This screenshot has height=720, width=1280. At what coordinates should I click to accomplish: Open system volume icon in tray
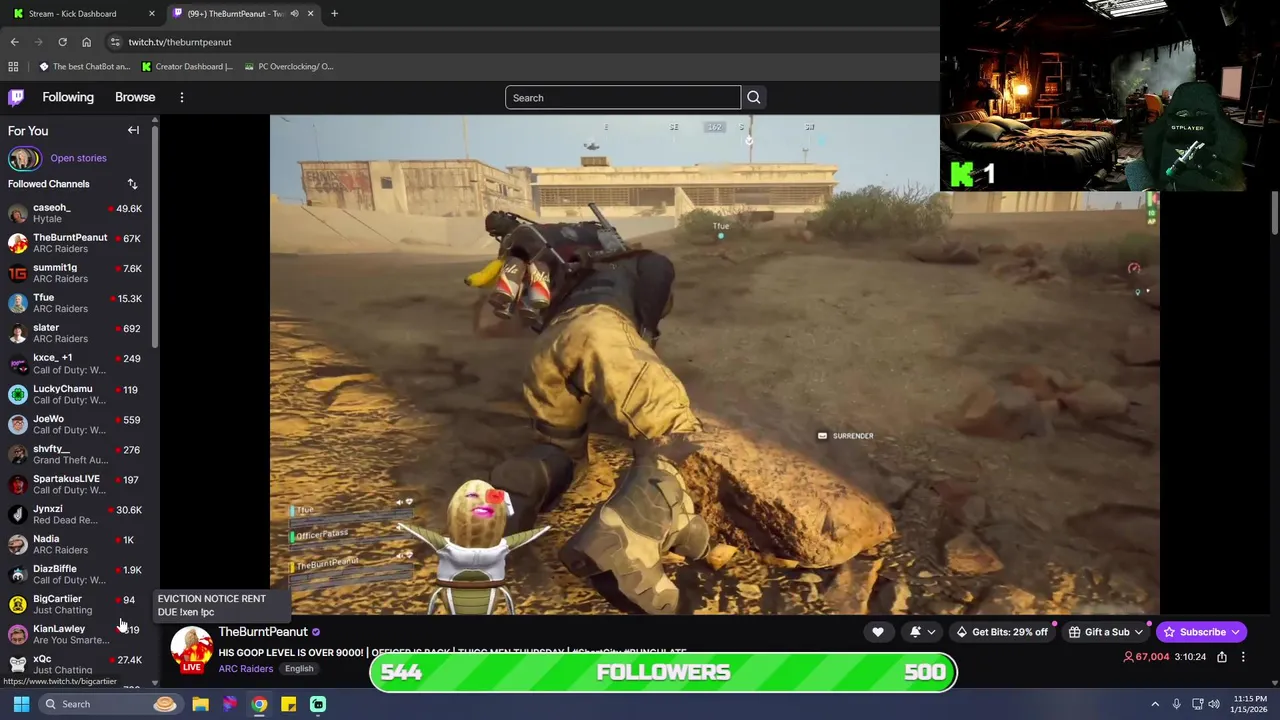pyautogui.click(x=1214, y=704)
